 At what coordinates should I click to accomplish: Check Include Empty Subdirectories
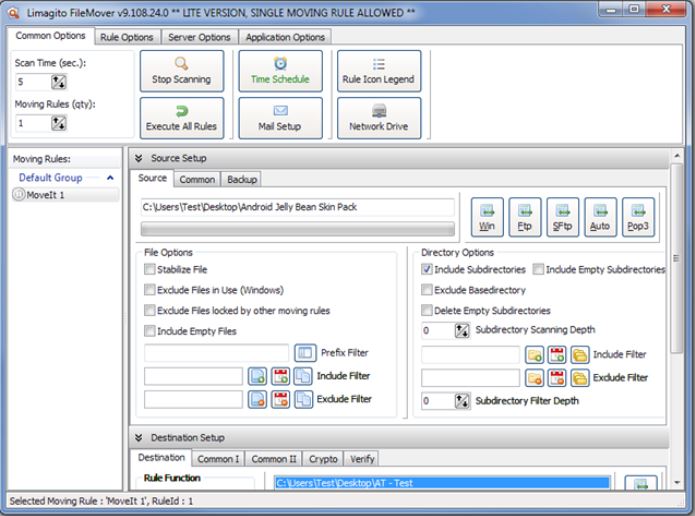(538, 269)
